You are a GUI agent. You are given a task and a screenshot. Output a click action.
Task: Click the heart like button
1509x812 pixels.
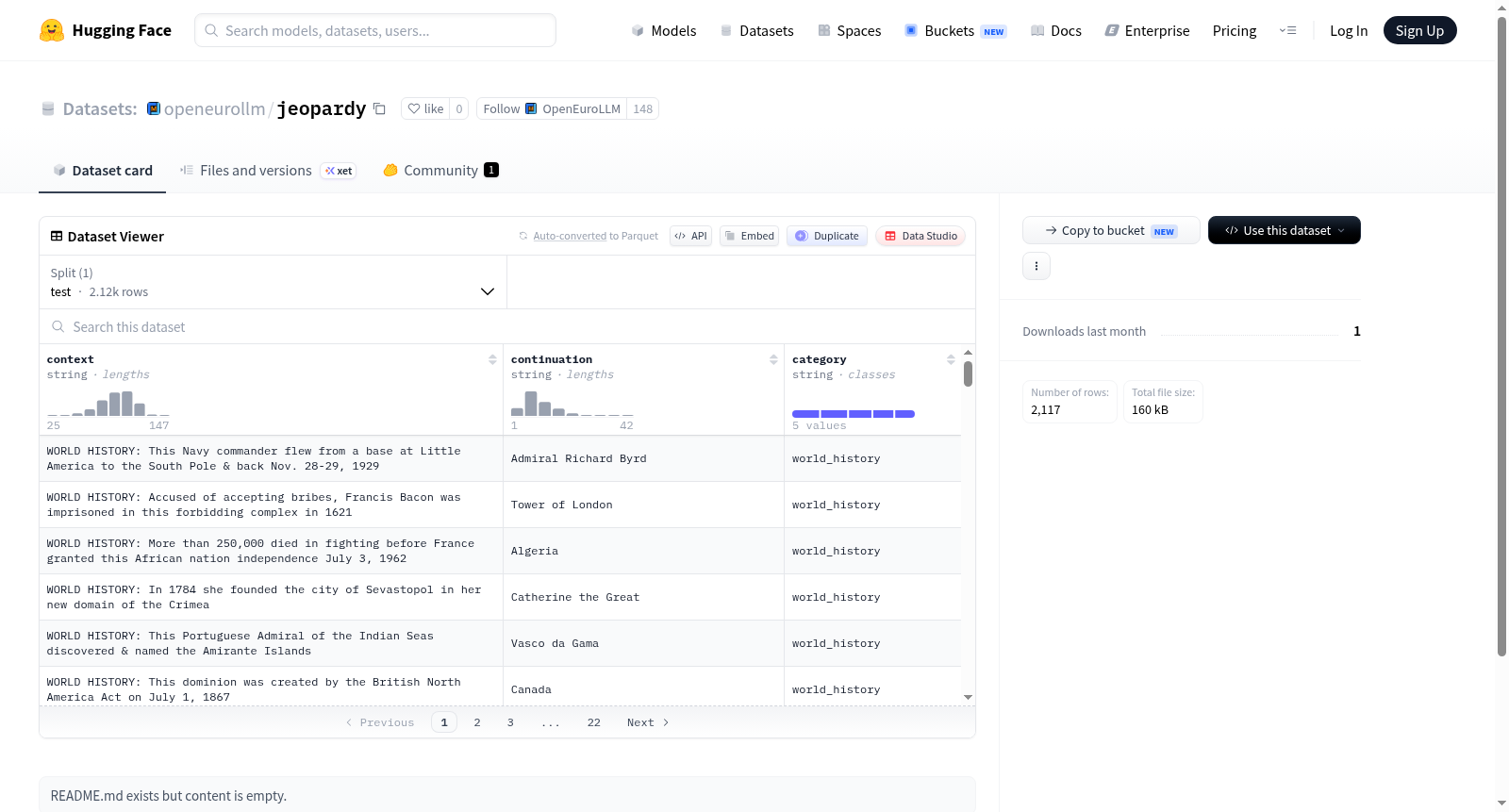point(425,108)
